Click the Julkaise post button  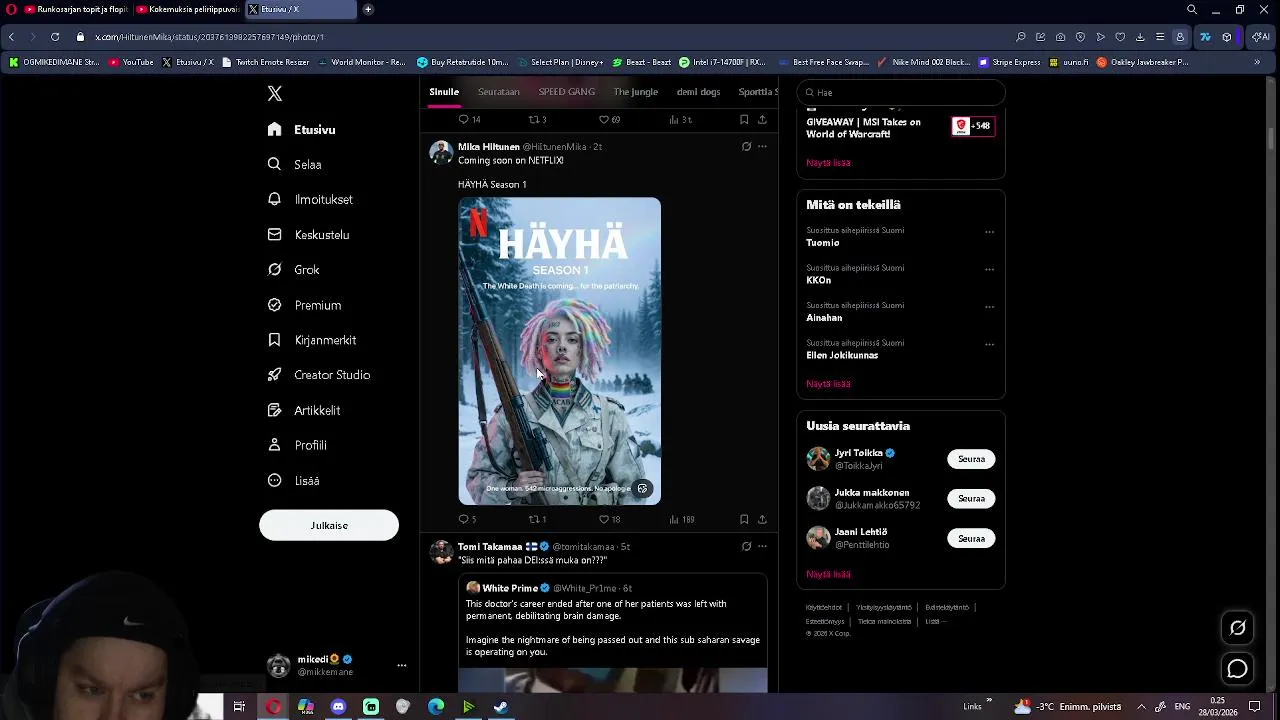(x=329, y=525)
